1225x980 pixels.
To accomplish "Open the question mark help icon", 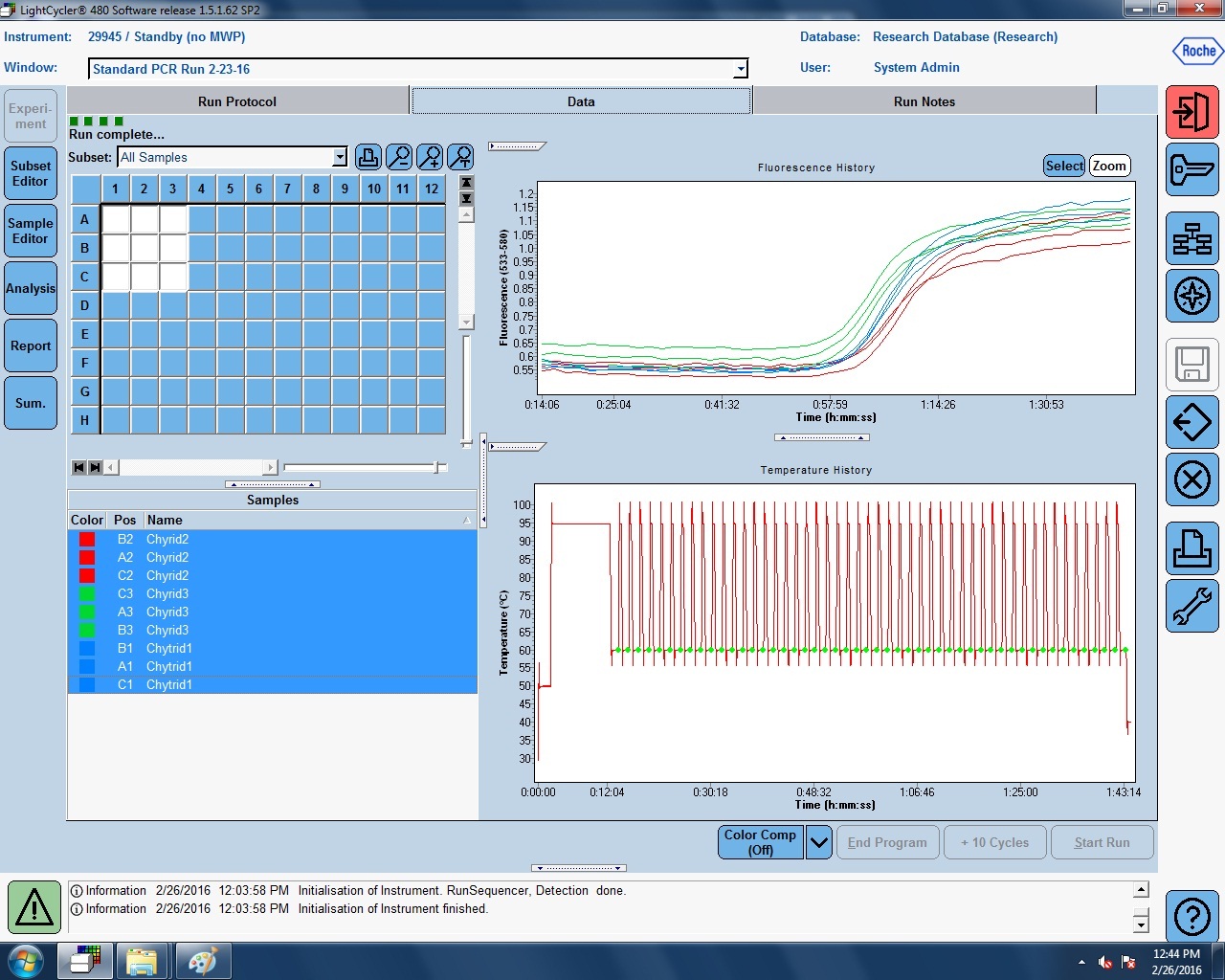I will (1192, 917).
